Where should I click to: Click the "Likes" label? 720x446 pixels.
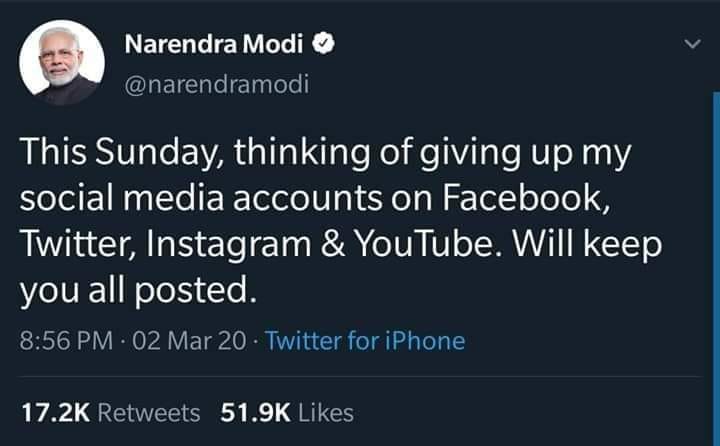[x=325, y=411]
